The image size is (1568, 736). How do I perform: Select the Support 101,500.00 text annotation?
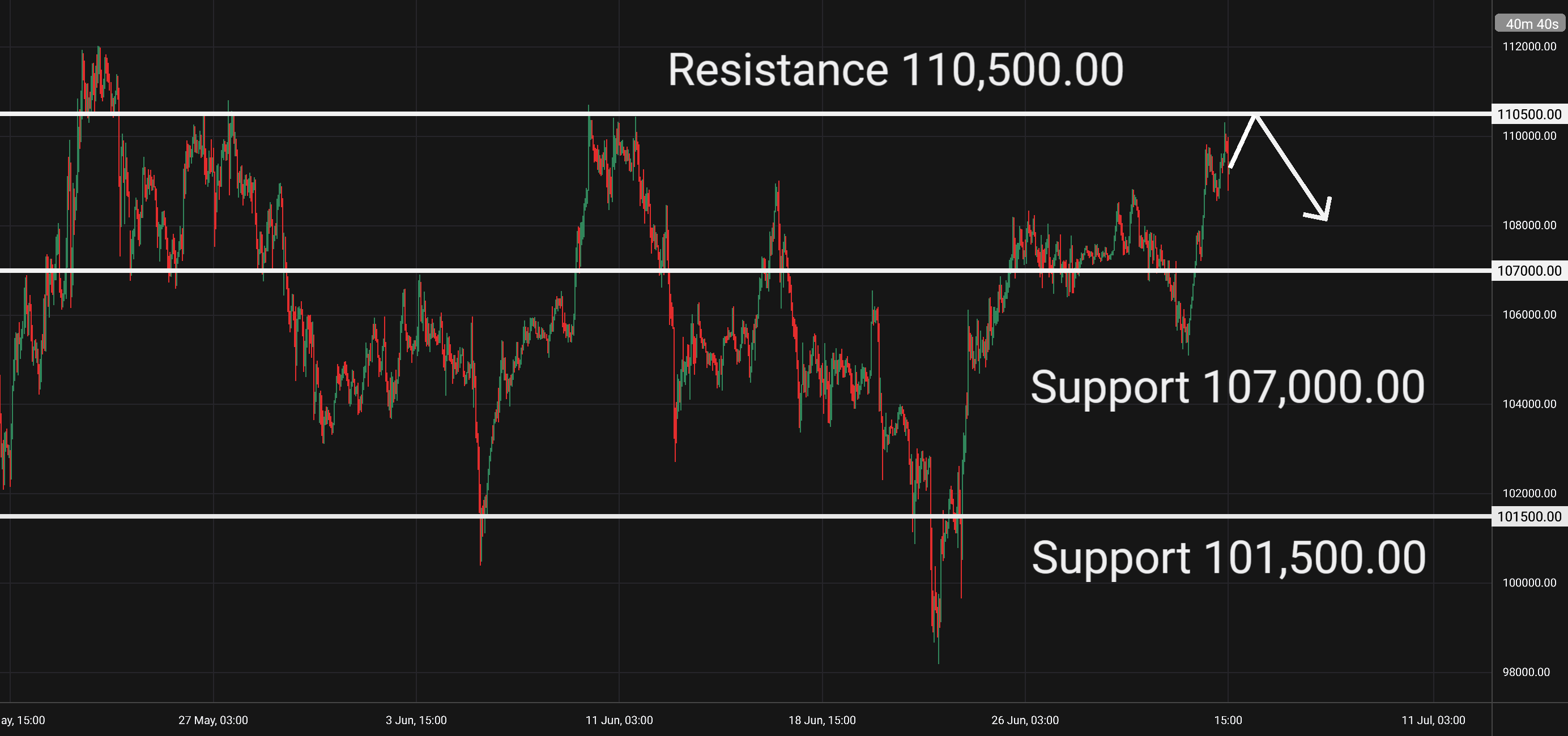click(x=1228, y=558)
